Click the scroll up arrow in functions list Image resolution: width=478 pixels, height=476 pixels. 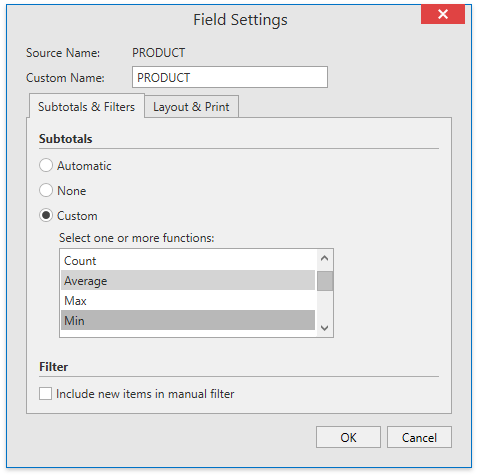pos(324,259)
